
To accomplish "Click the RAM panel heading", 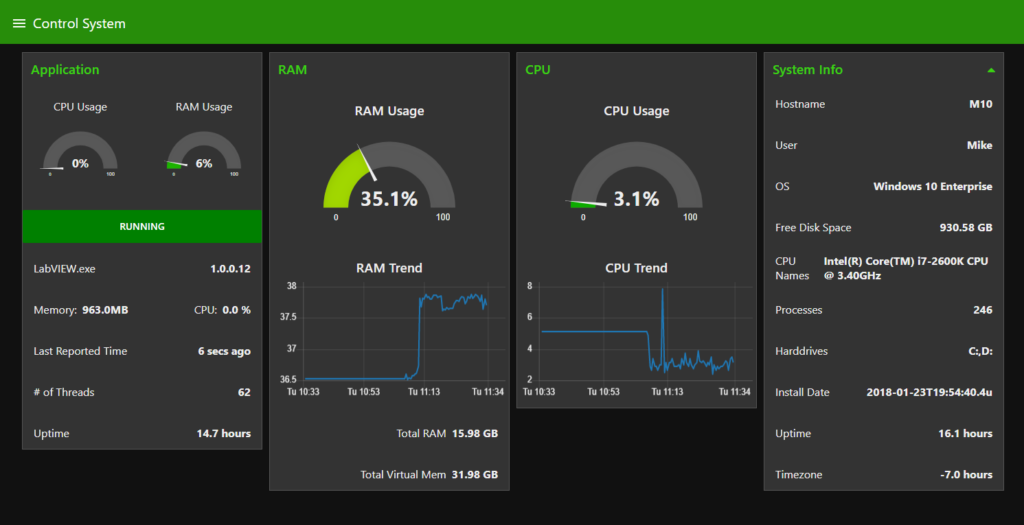I will [x=293, y=70].
